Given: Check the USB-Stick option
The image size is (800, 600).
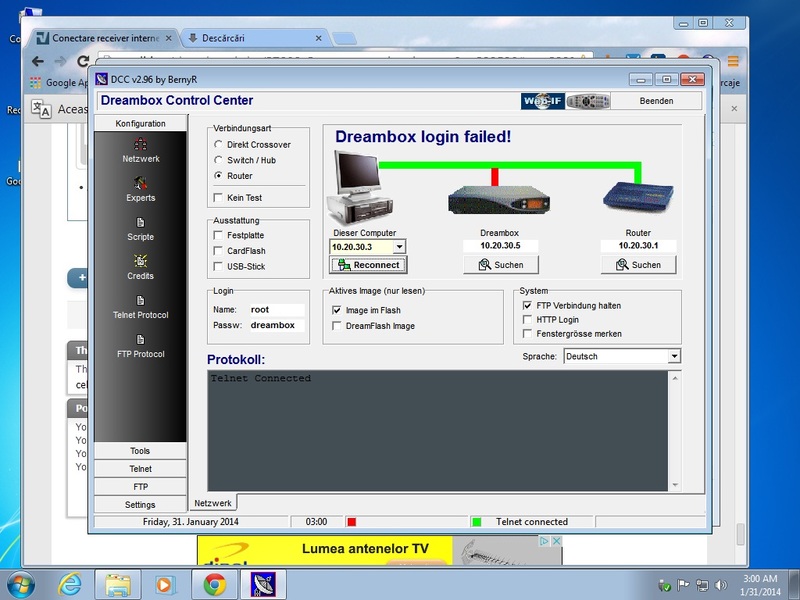Looking at the screenshot, I should click(218, 266).
